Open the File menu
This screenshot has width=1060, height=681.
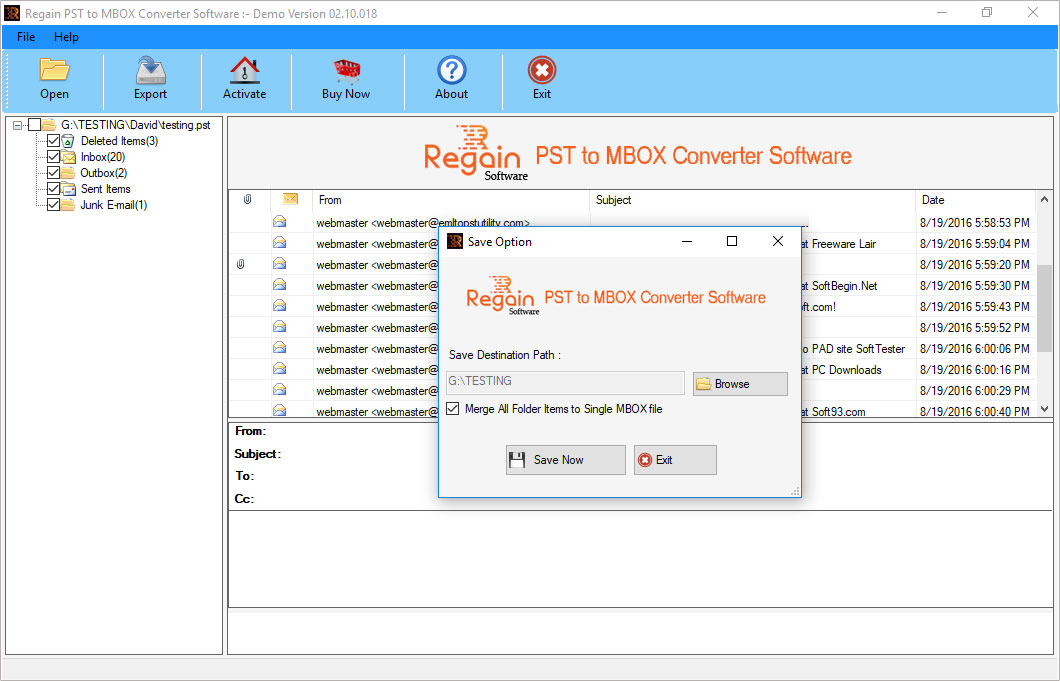(26, 37)
